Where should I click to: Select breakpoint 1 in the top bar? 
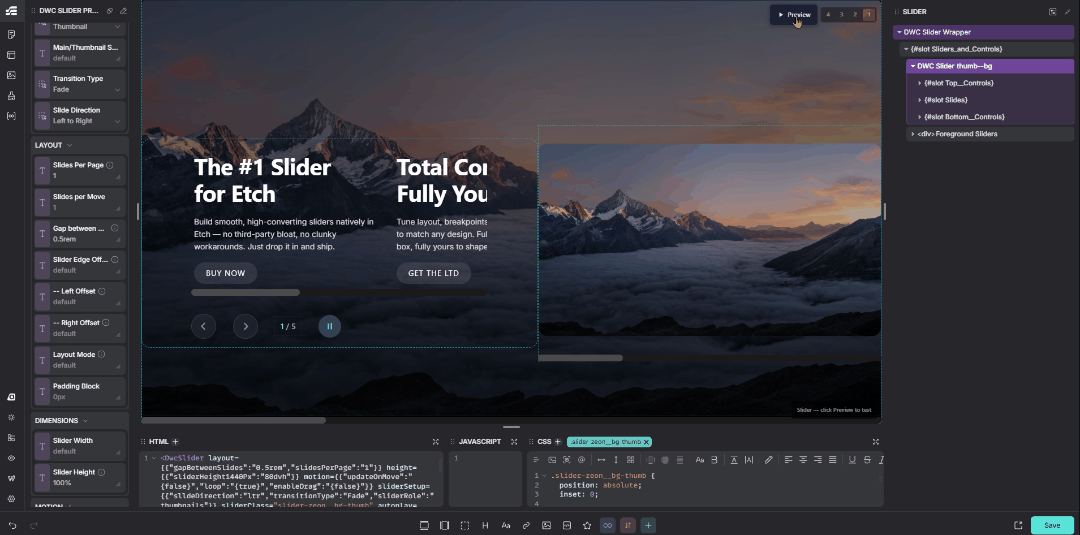(x=869, y=14)
